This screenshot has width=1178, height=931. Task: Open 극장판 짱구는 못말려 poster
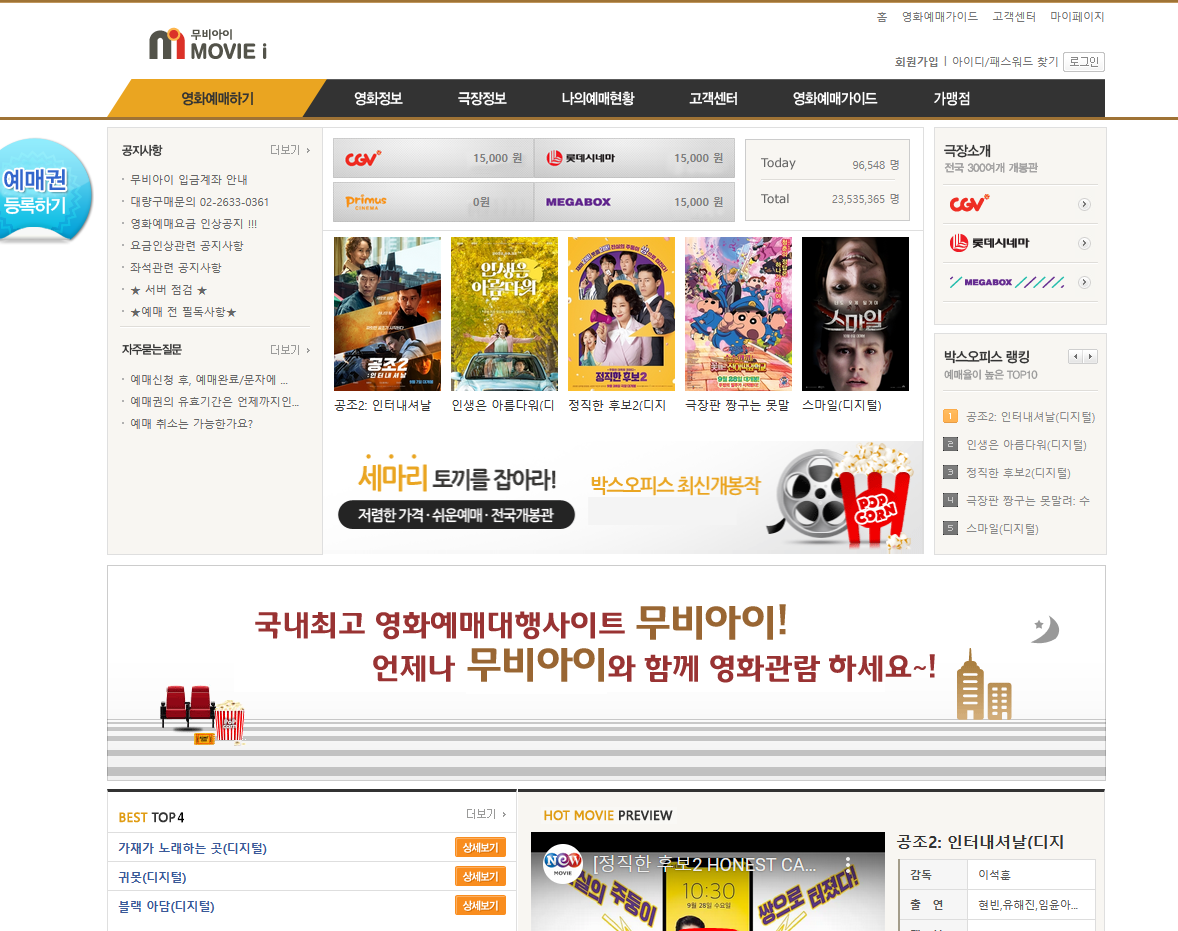point(739,314)
